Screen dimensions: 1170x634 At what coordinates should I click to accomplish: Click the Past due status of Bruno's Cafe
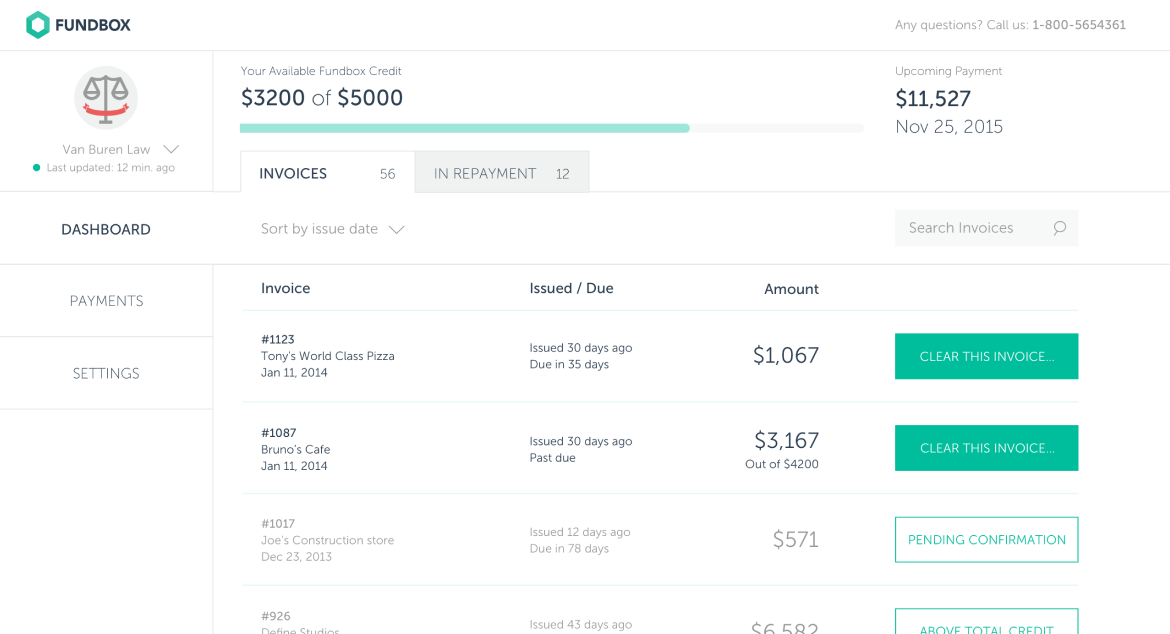tap(552, 457)
